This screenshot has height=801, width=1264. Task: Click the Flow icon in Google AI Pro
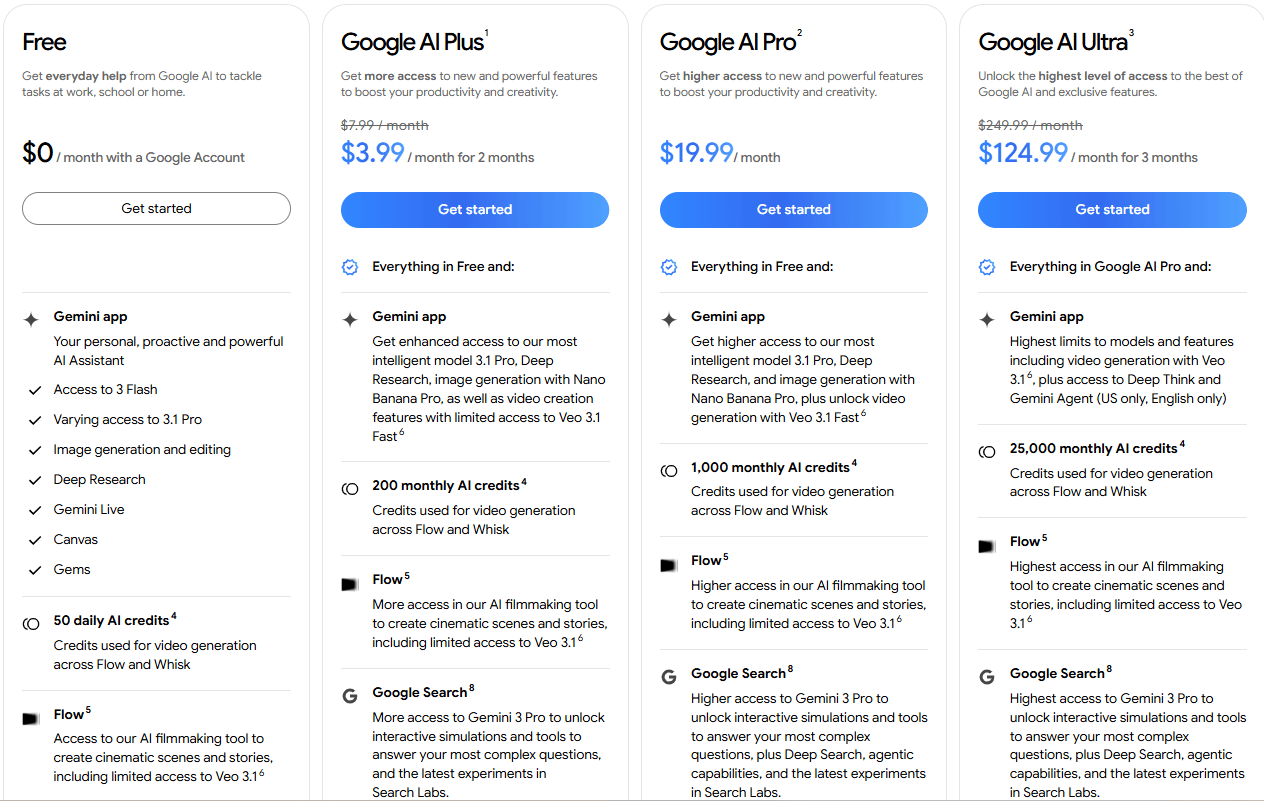pyautogui.click(x=669, y=565)
